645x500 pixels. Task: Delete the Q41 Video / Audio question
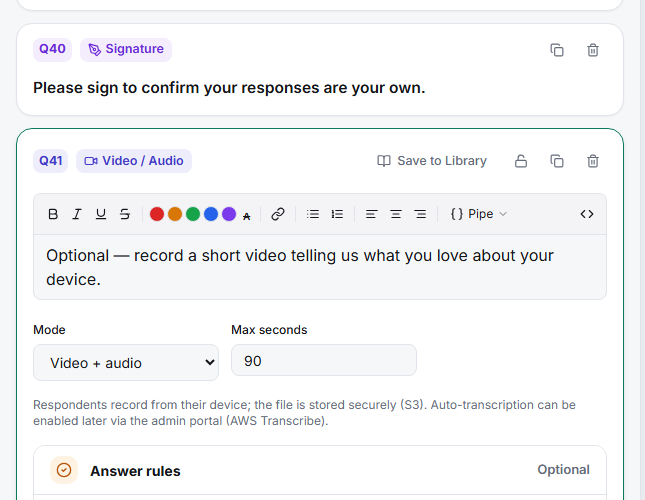coord(593,161)
